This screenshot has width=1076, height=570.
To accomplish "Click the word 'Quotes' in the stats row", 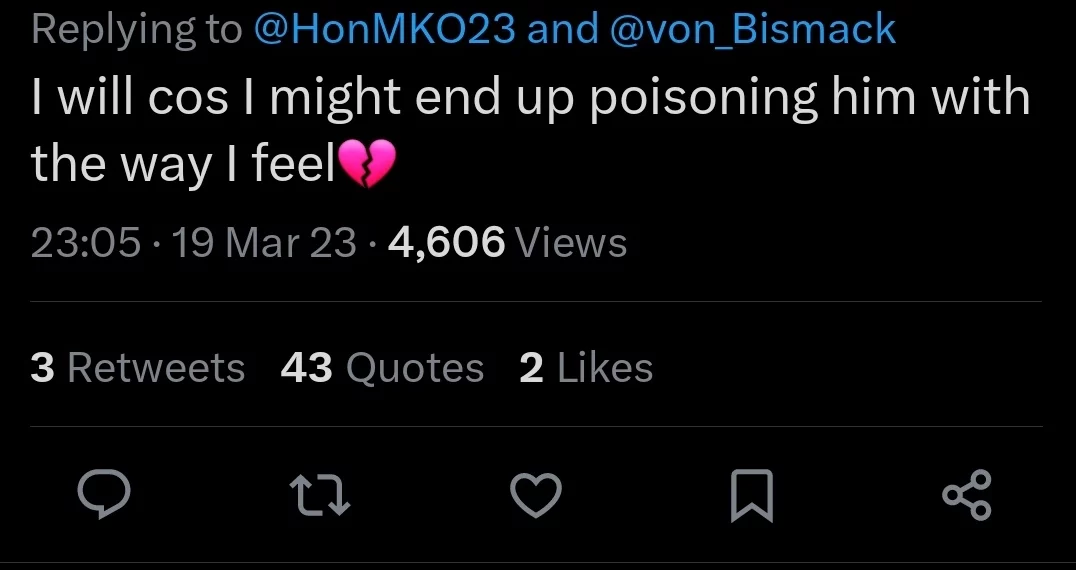I will [x=415, y=368].
